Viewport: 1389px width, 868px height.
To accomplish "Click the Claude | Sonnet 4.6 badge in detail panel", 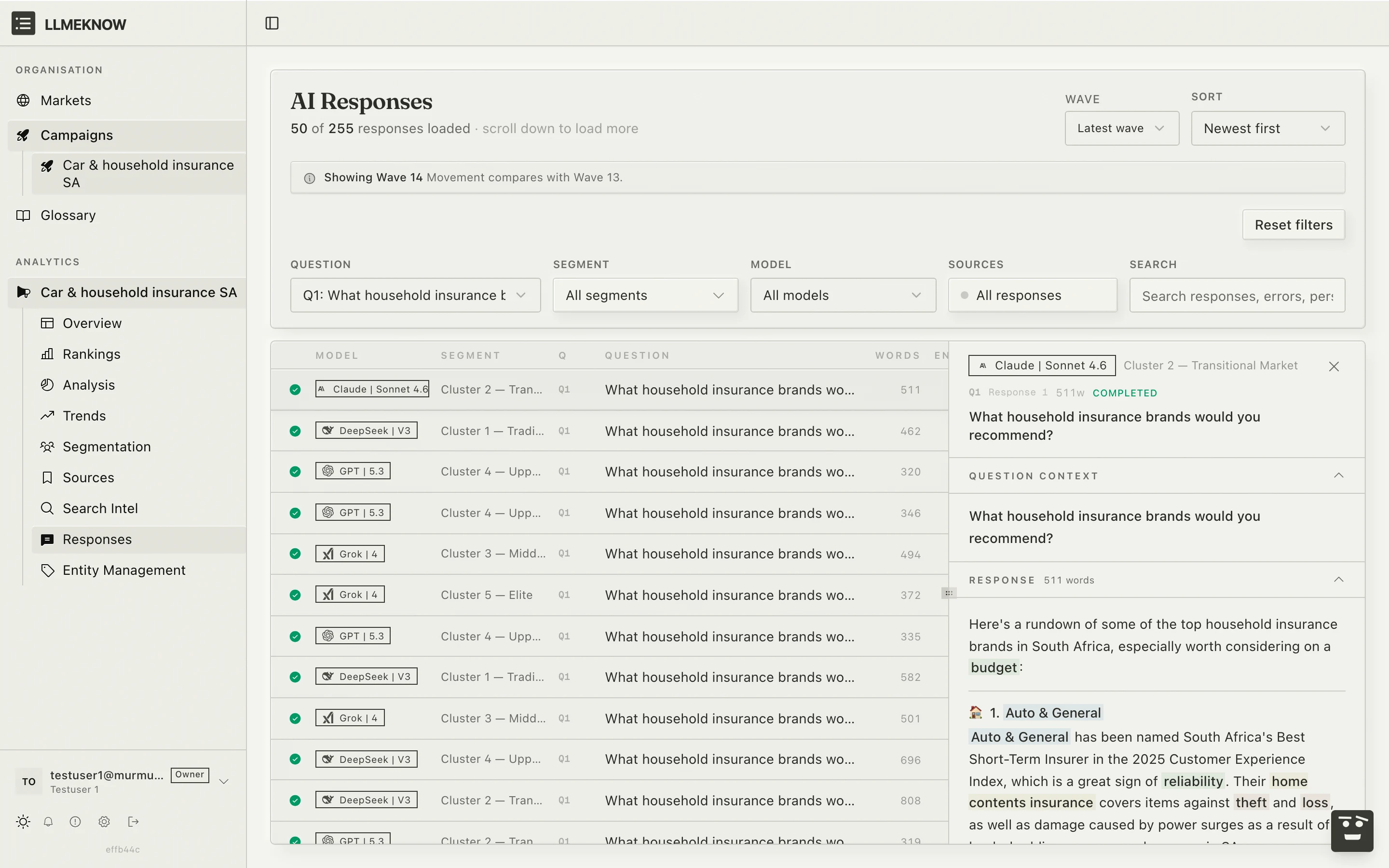I will tap(1042, 365).
